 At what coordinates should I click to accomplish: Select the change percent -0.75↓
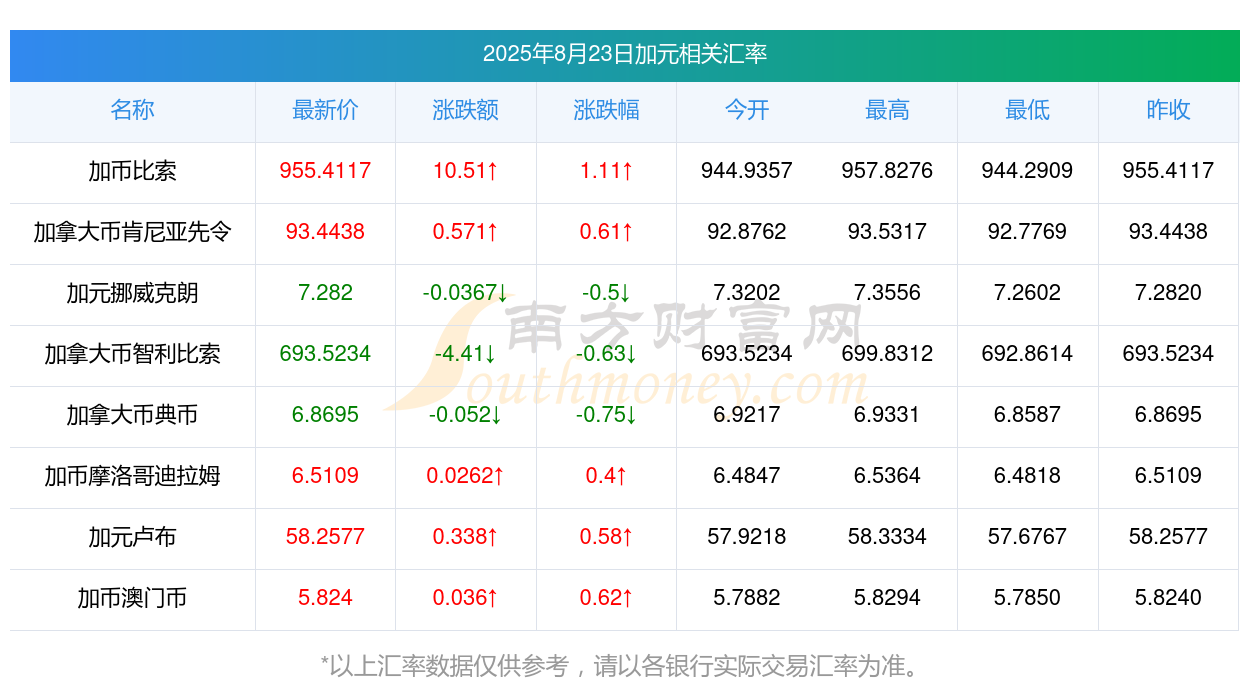point(606,415)
